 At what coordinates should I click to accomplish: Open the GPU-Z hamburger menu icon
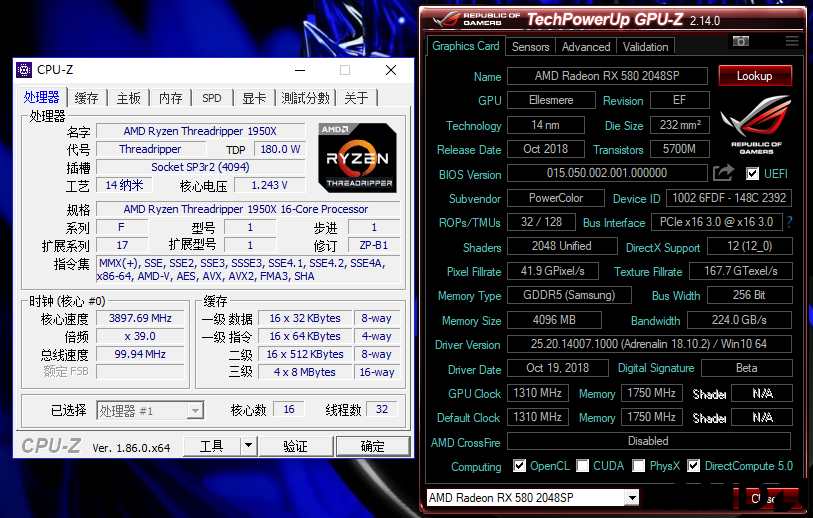(792, 41)
